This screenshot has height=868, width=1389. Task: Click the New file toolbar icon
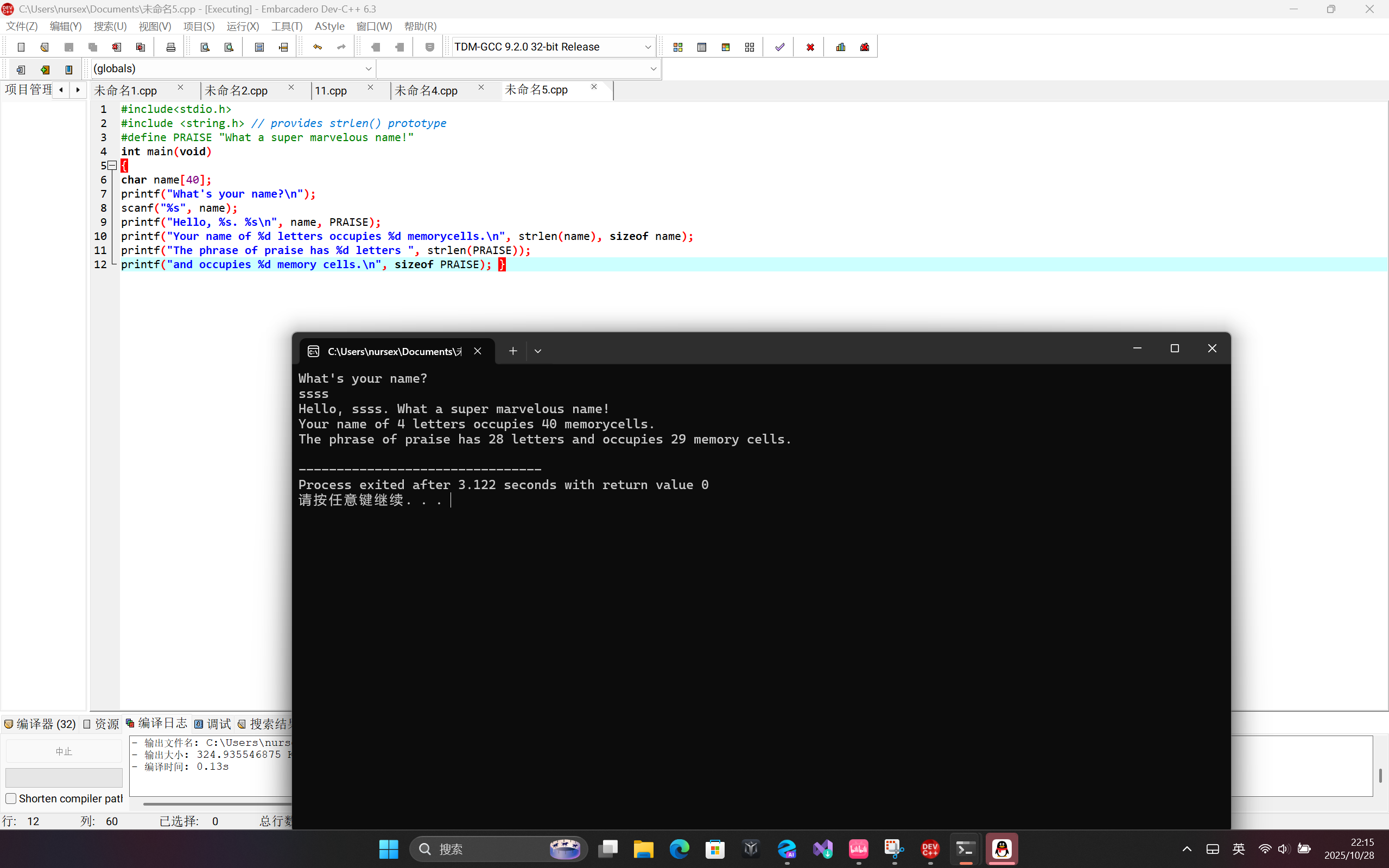click(21, 47)
